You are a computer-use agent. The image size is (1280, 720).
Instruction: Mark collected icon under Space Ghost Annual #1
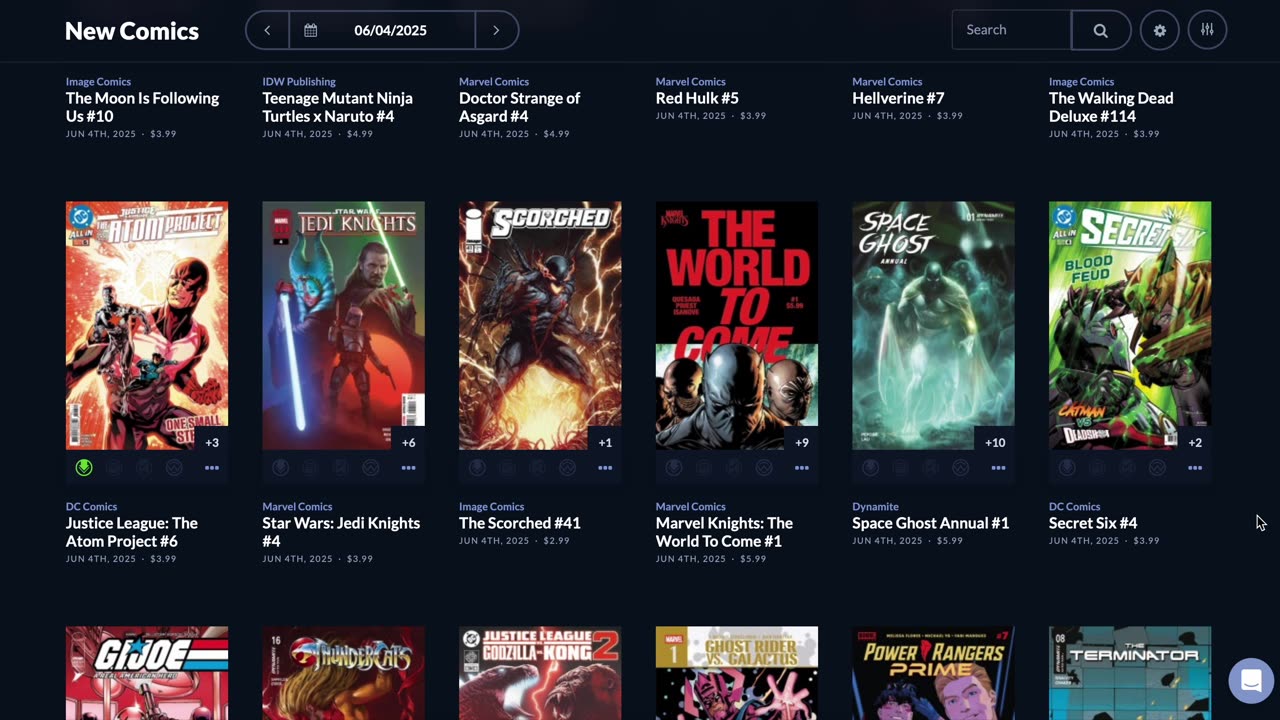pos(900,467)
